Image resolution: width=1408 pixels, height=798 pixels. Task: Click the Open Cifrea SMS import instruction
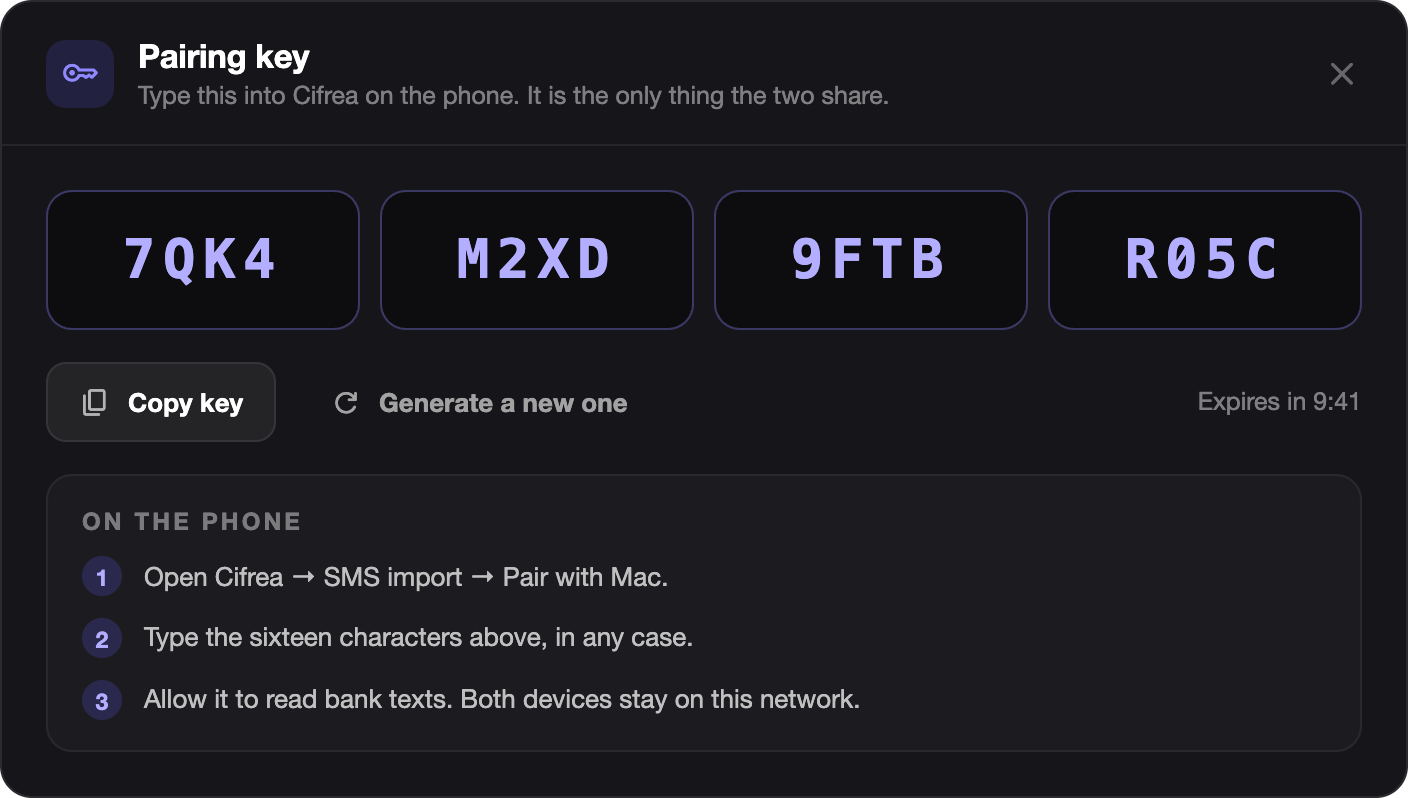[x=406, y=577]
